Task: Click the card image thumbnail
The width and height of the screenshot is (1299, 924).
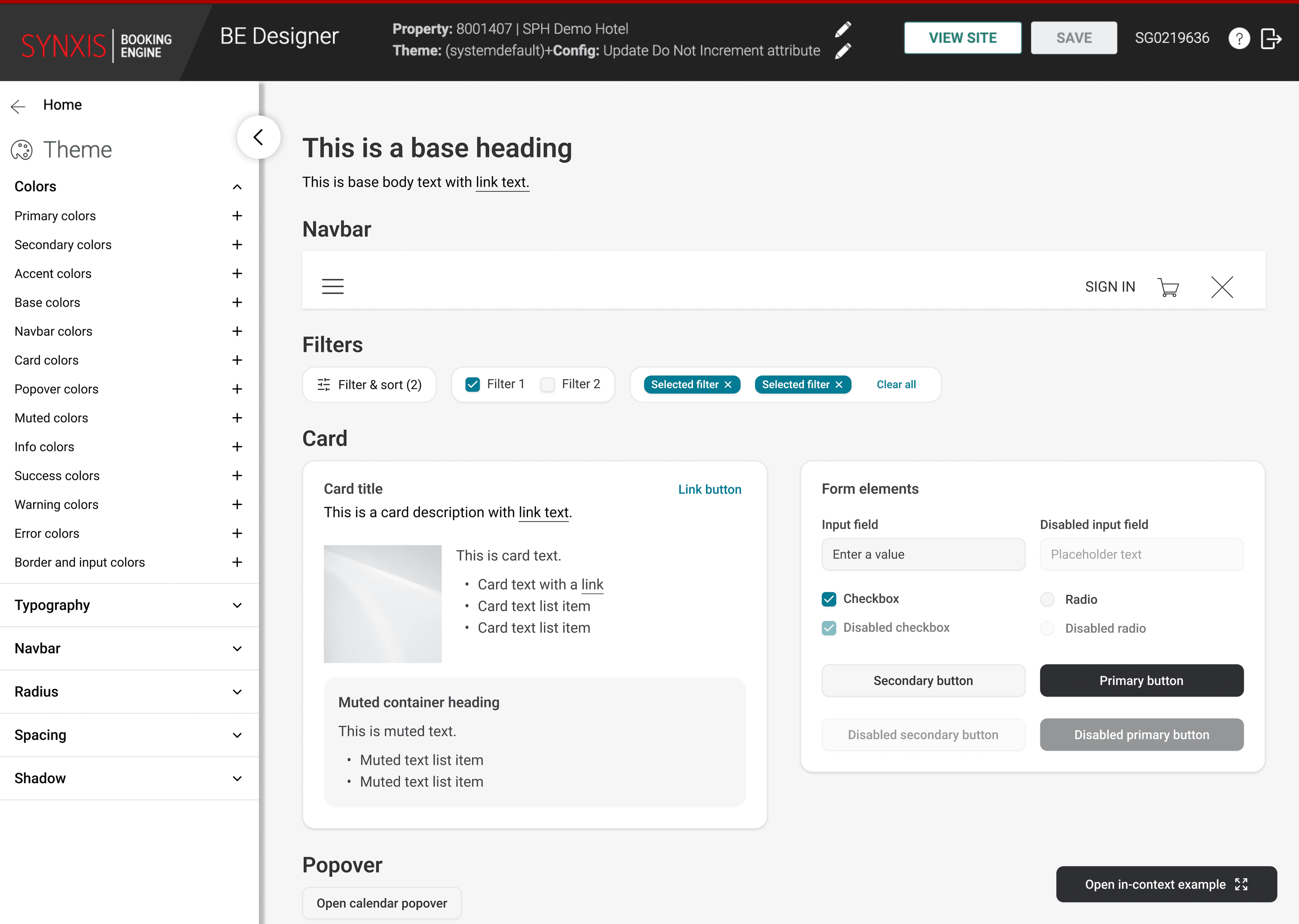Action: [x=383, y=604]
